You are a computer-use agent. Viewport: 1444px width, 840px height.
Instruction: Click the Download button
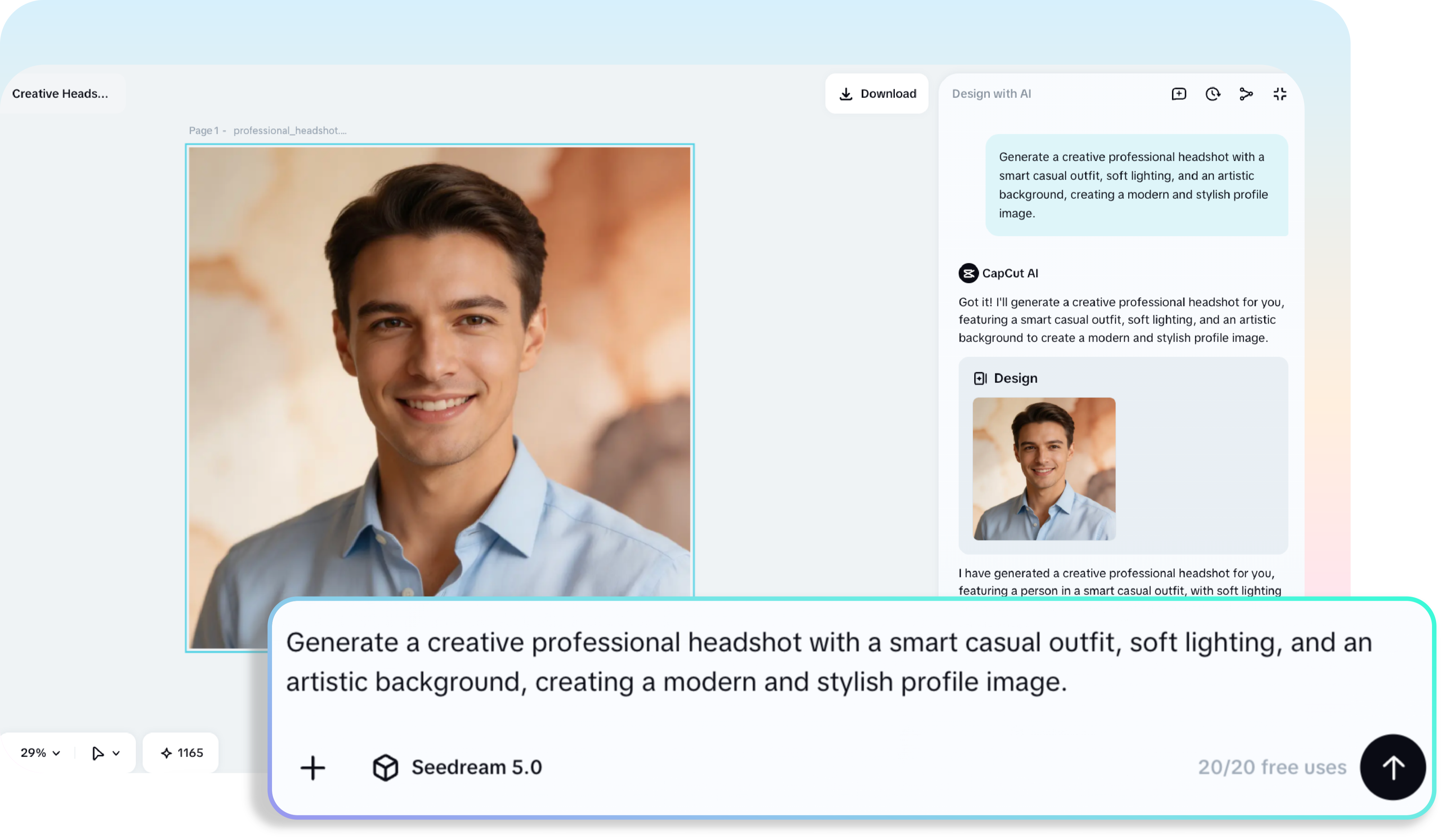(877, 93)
